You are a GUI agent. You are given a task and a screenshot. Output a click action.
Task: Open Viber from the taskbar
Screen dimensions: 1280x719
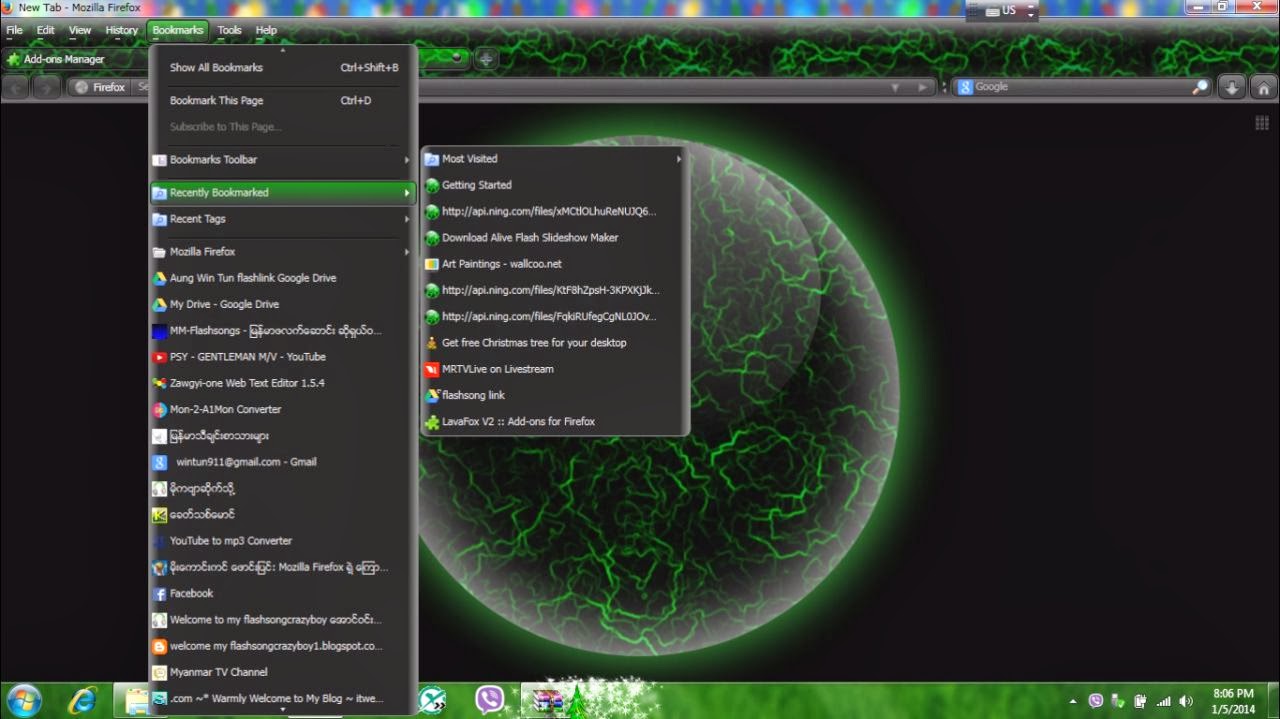(x=490, y=699)
